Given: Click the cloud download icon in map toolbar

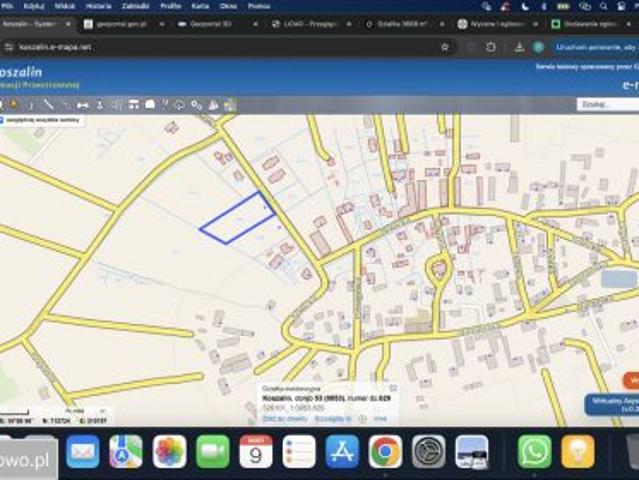Looking at the screenshot, I should click(x=179, y=105).
